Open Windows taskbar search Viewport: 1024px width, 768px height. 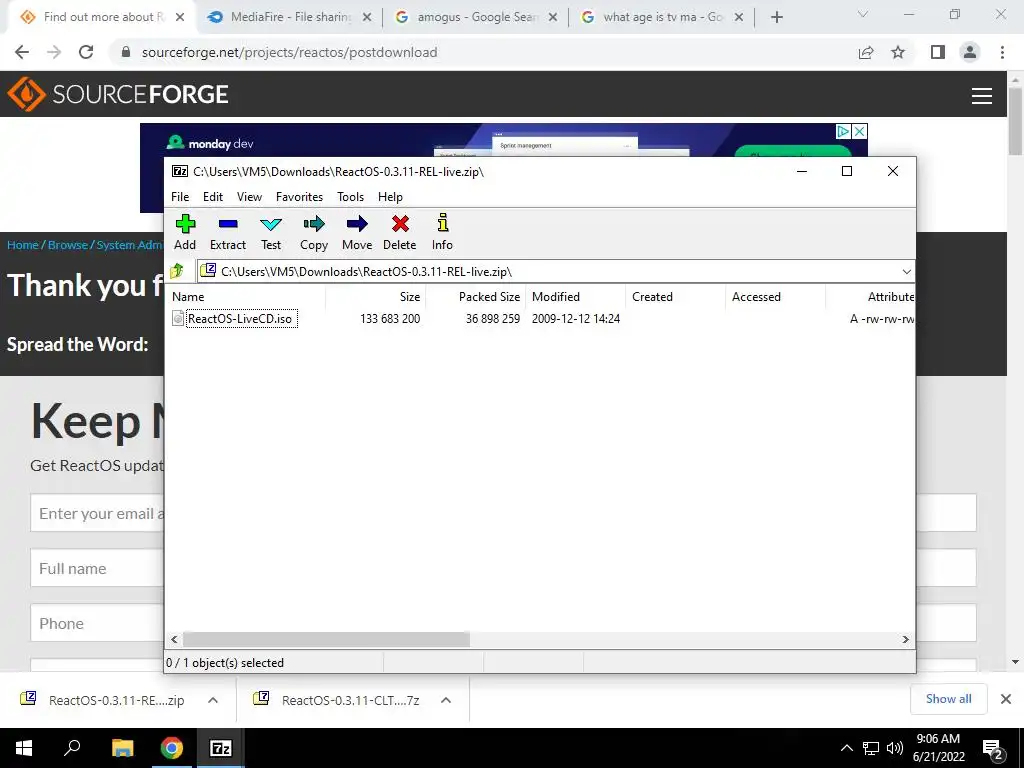(x=72, y=748)
